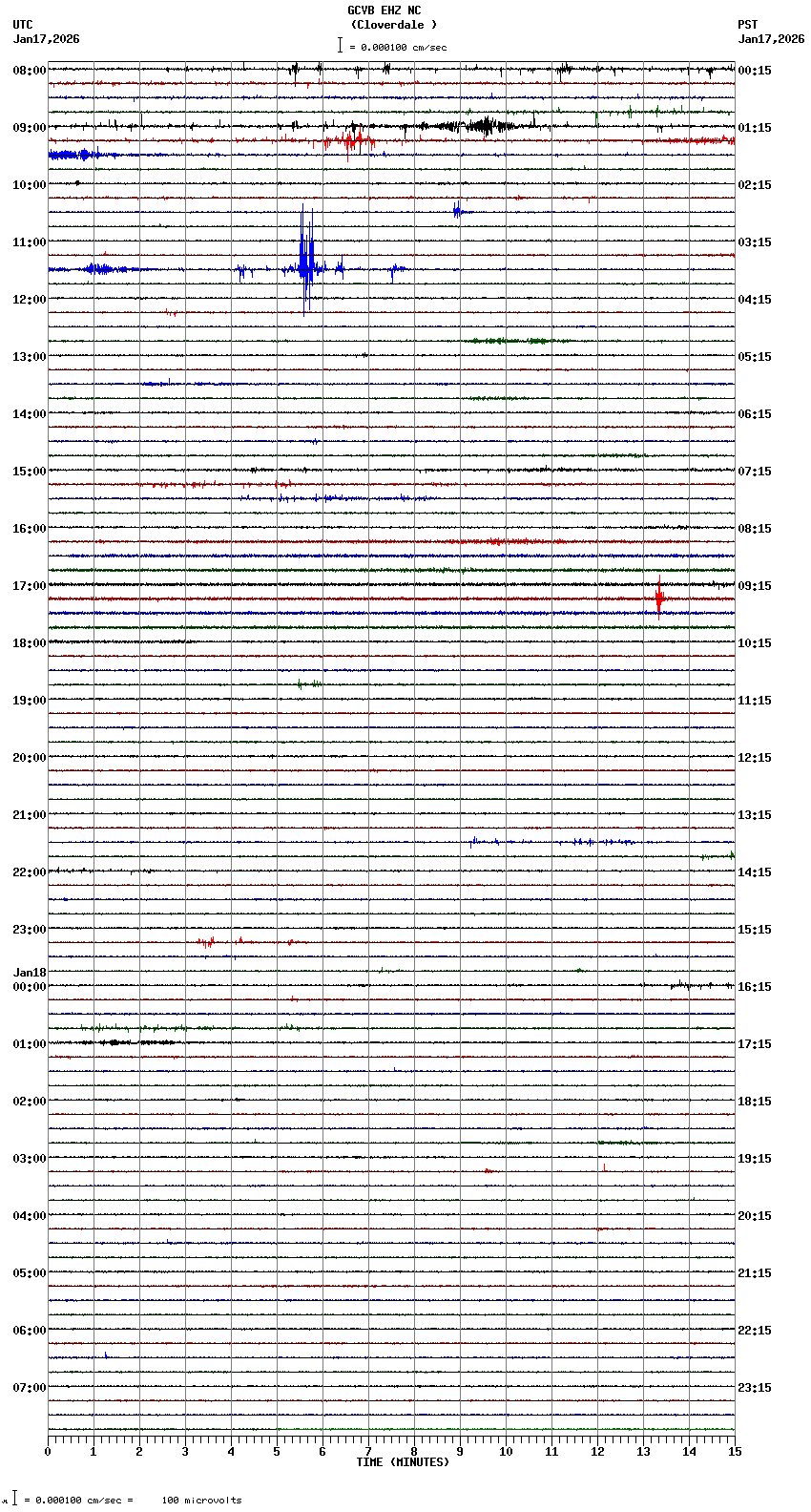
Task: Click the 01:15 PST row label
Action: coord(755,128)
